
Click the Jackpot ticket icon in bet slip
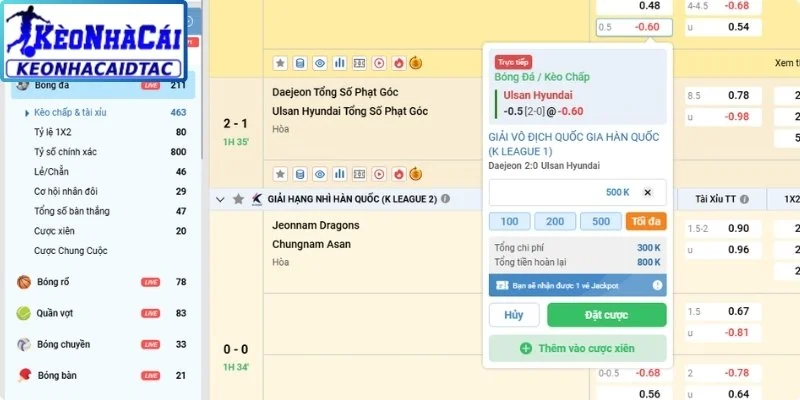502,286
